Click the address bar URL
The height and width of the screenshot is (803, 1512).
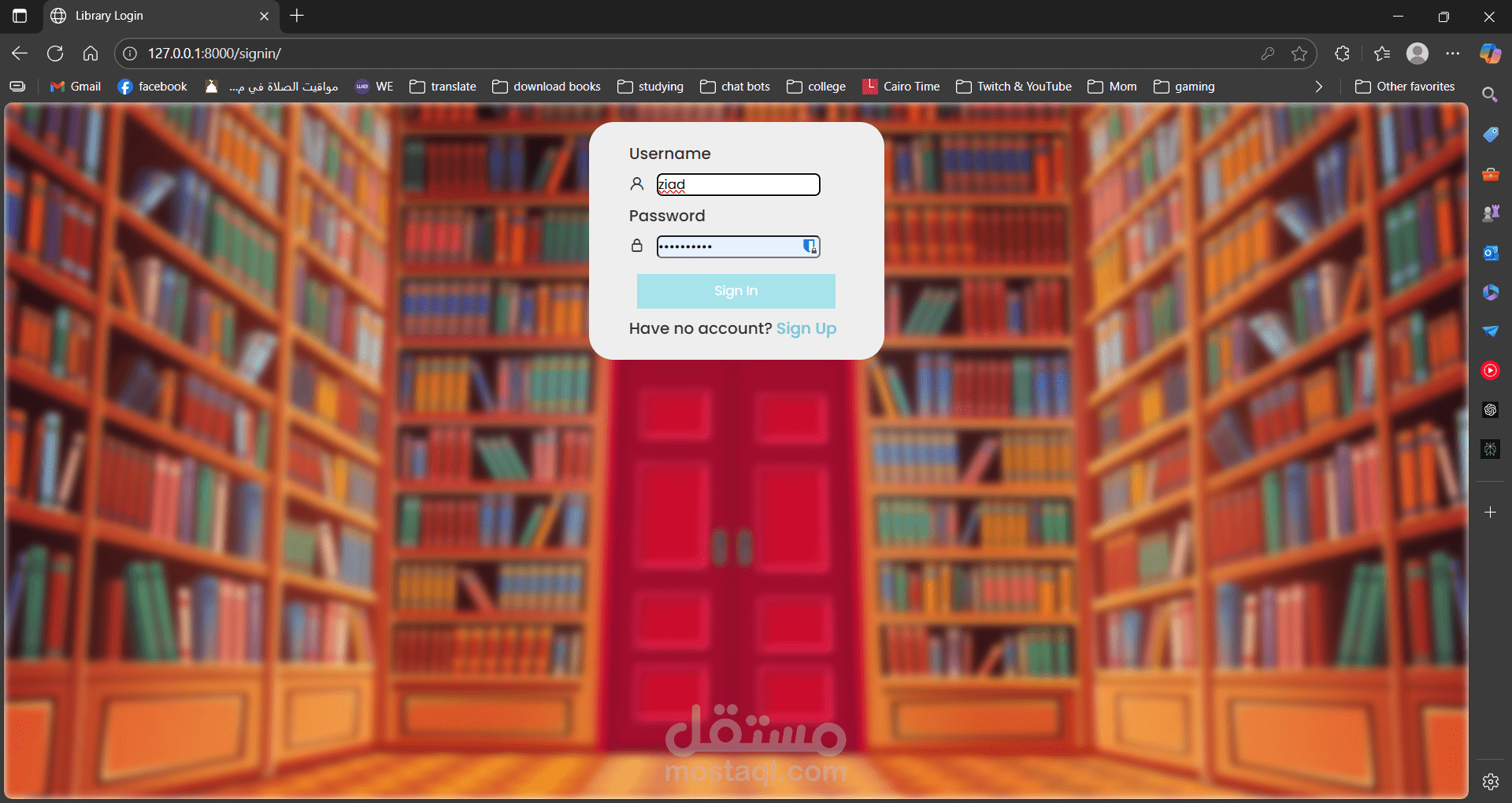click(x=215, y=54)
